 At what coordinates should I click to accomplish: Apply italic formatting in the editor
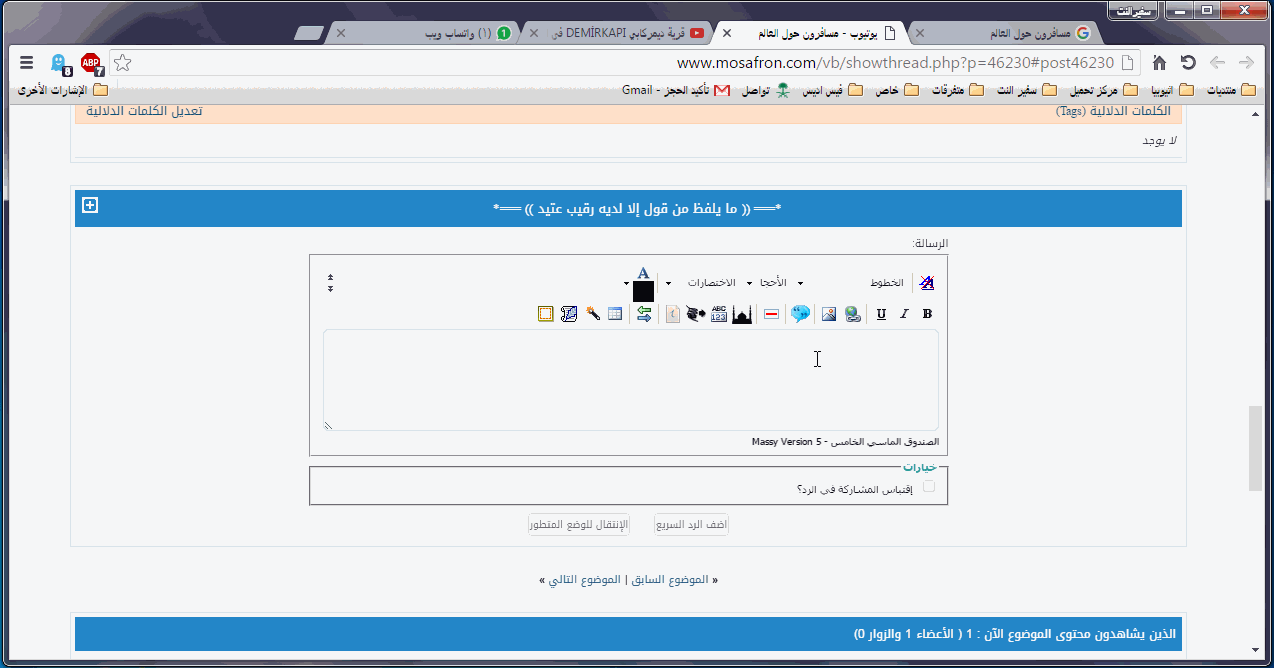[x=904, y=314]
